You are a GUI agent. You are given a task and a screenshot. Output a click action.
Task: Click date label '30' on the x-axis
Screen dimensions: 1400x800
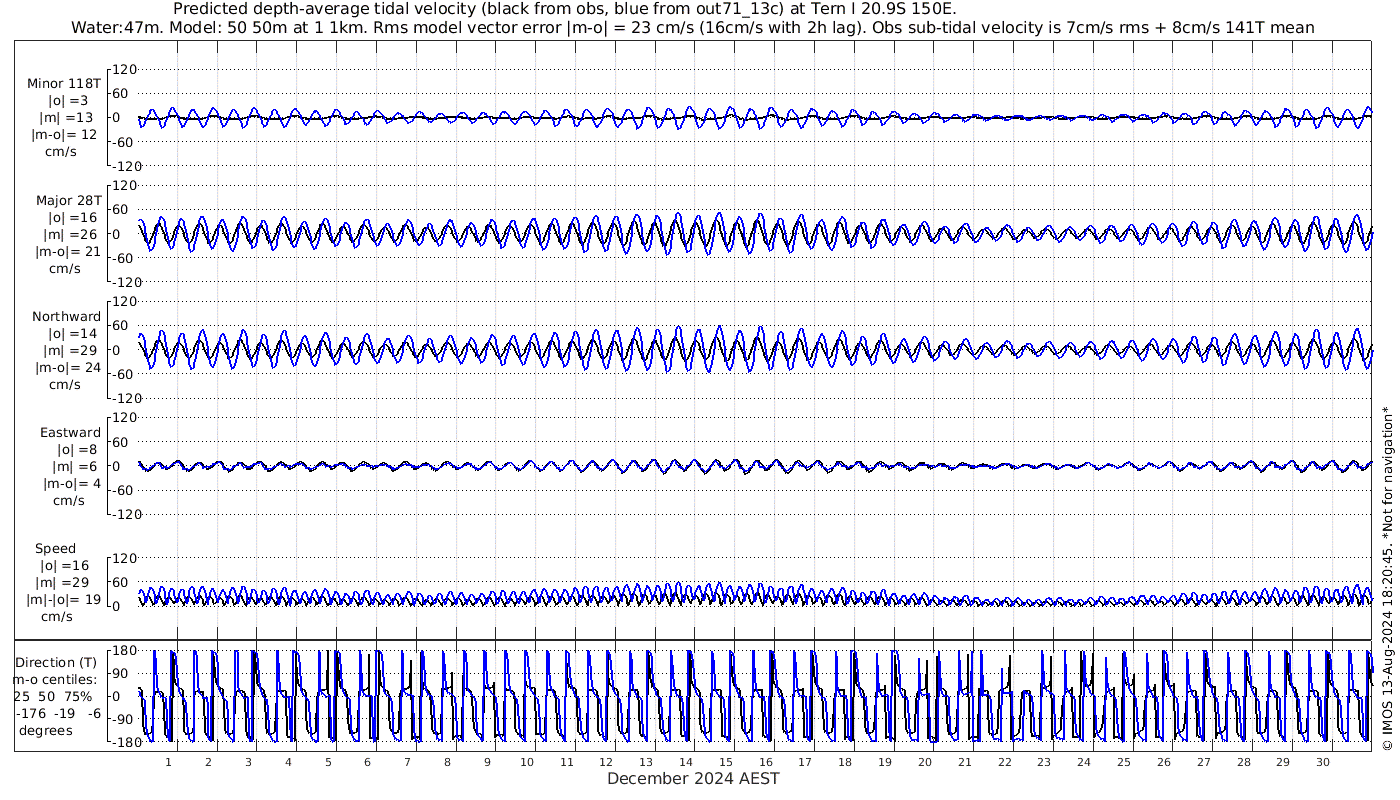(1323, 762)
